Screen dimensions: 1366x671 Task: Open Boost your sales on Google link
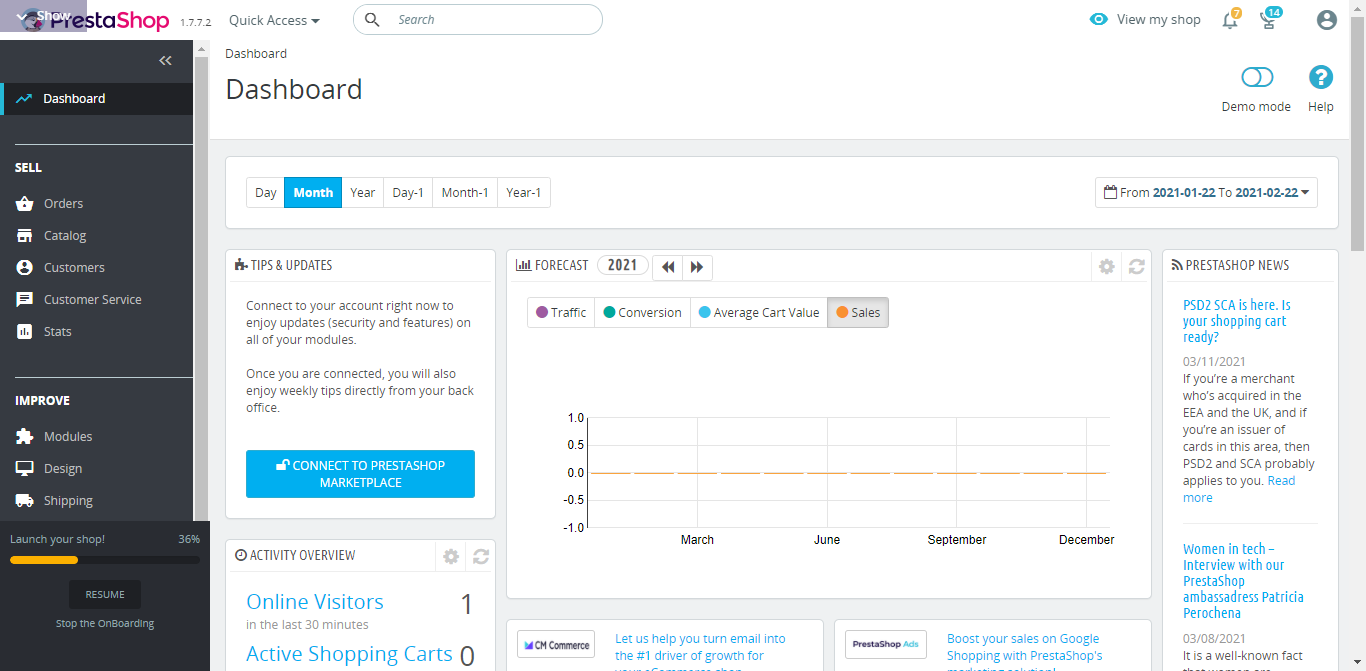pos(1025,652)
